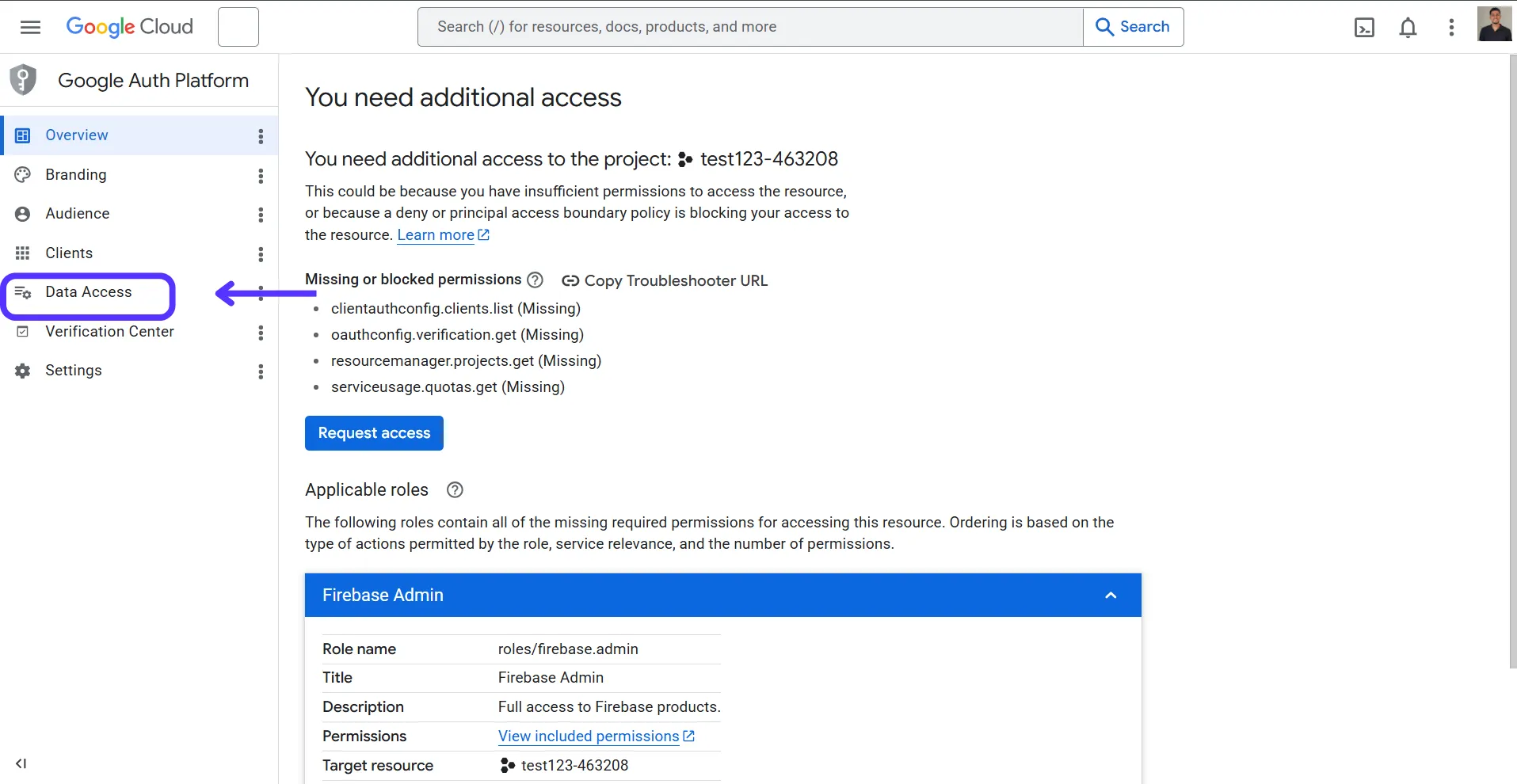The image size is (1517, 784).
Task: Open Overview row three-dot menu
Action: click(x=261, y=136)
